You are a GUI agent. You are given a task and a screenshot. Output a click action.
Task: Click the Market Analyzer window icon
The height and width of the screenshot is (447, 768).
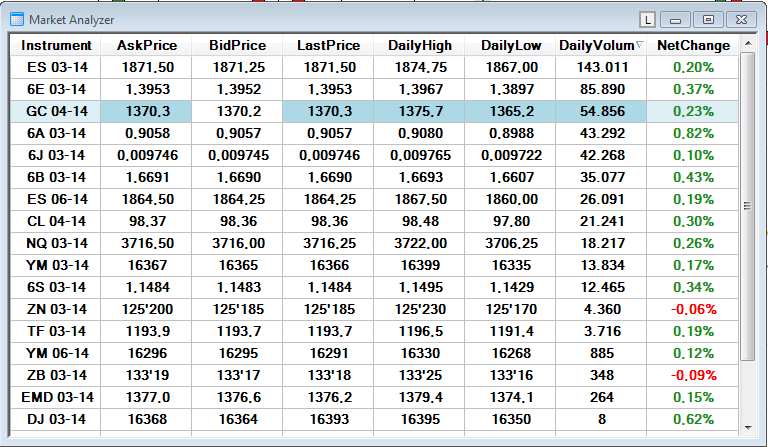coord(17,20)
